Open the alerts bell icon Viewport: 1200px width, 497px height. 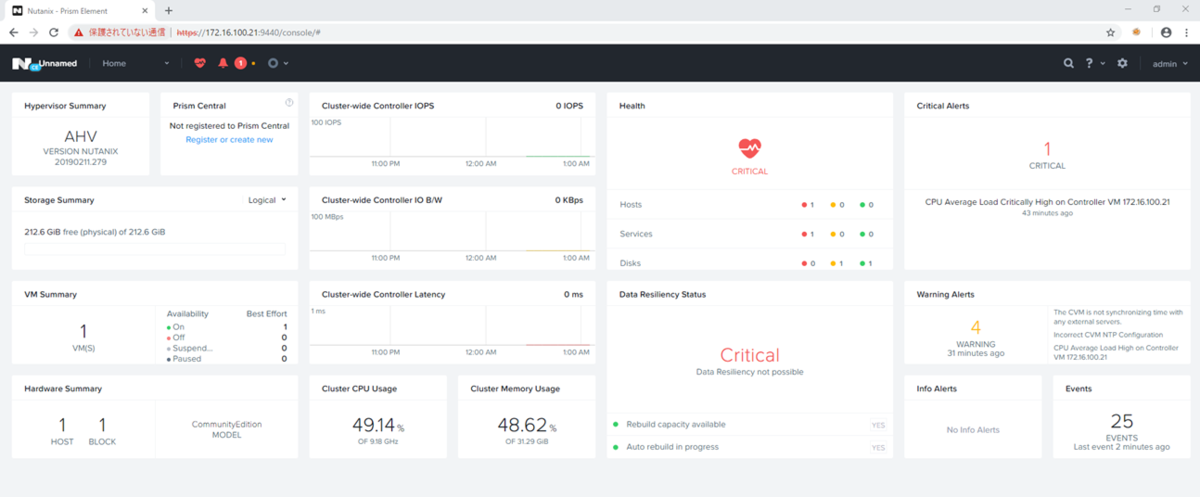pyautogui.click(x=223, y=63)
